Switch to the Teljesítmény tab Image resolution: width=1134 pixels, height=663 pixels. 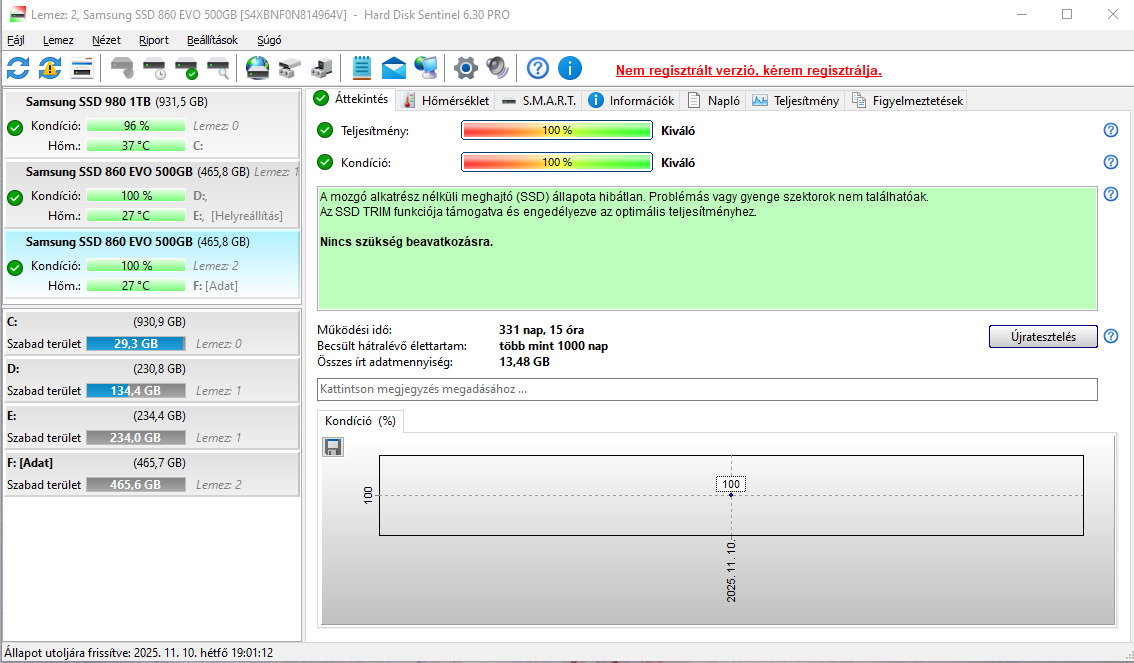[x=796, y=100]
